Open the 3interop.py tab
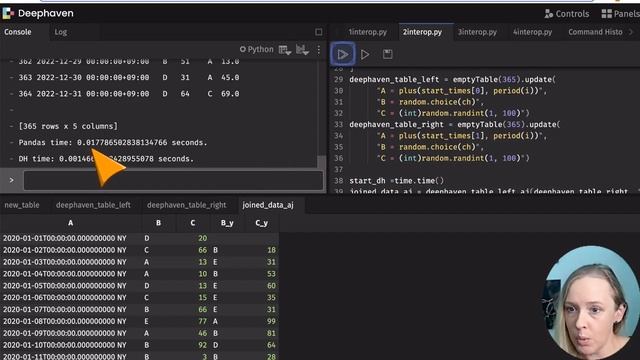Image resolution: width=640 pixels, height=360 pixels. (x=477, y=32)
